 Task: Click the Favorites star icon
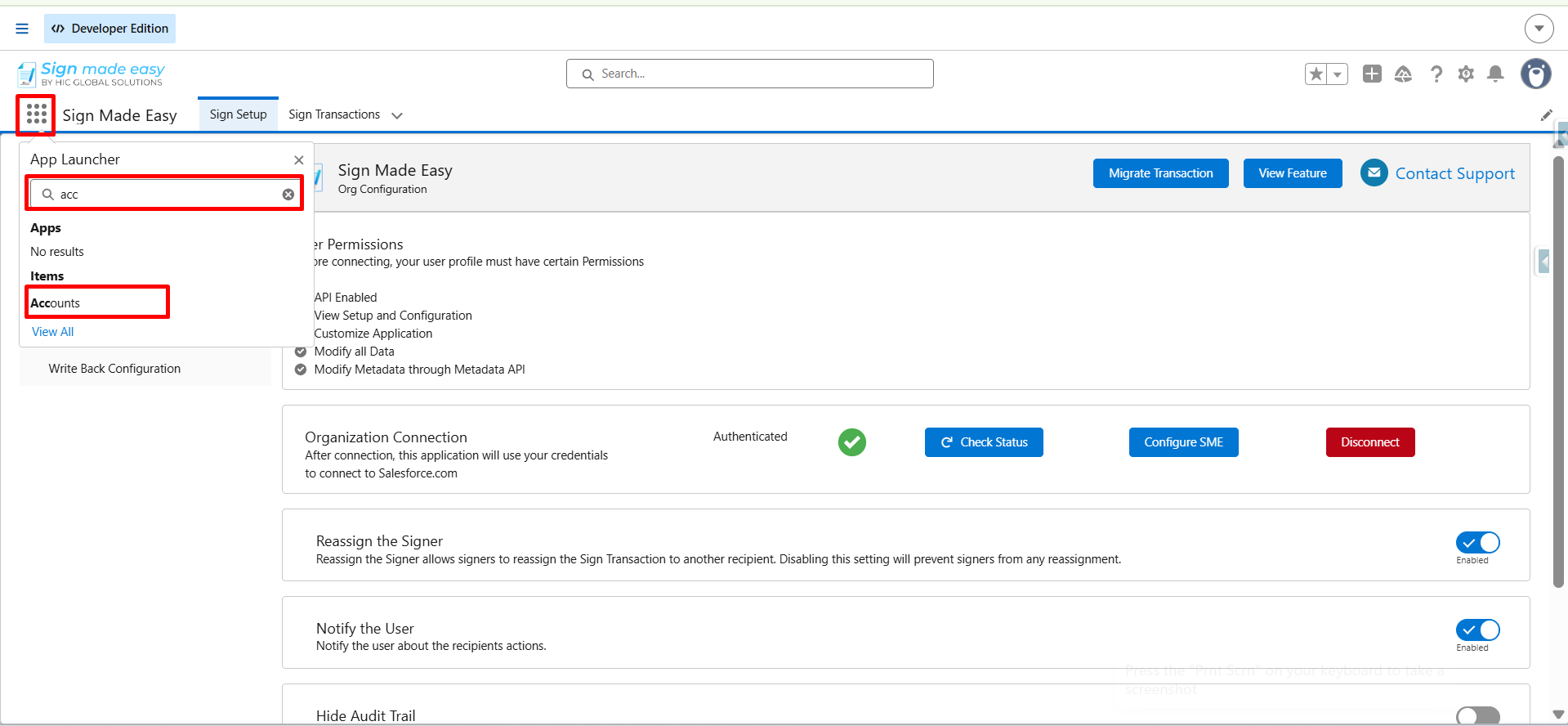[x=1316, y=74]
